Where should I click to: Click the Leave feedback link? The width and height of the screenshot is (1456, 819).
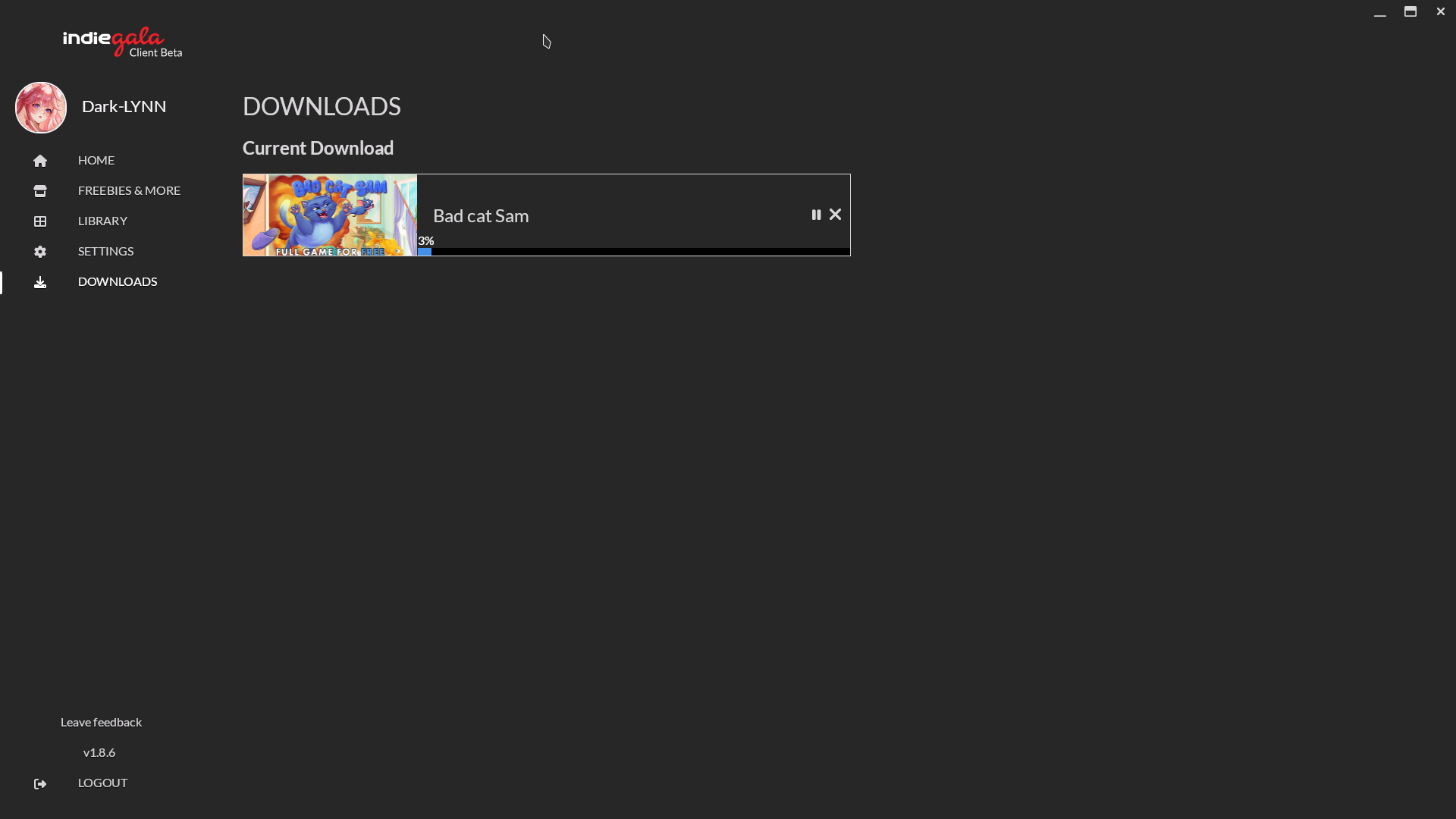point(101,722)
